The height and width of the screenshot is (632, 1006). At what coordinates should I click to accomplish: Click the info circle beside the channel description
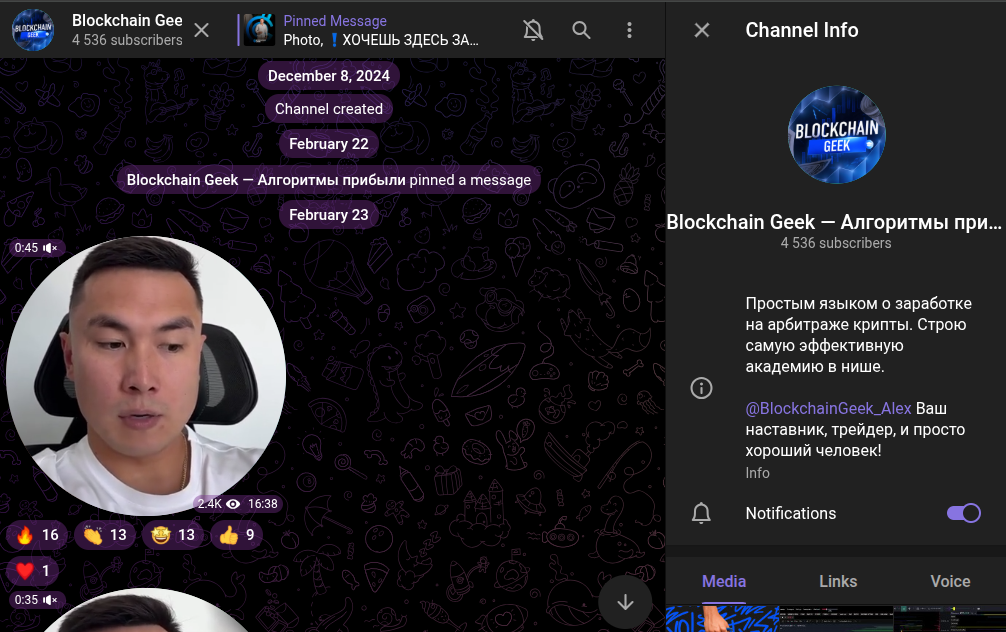701,388
